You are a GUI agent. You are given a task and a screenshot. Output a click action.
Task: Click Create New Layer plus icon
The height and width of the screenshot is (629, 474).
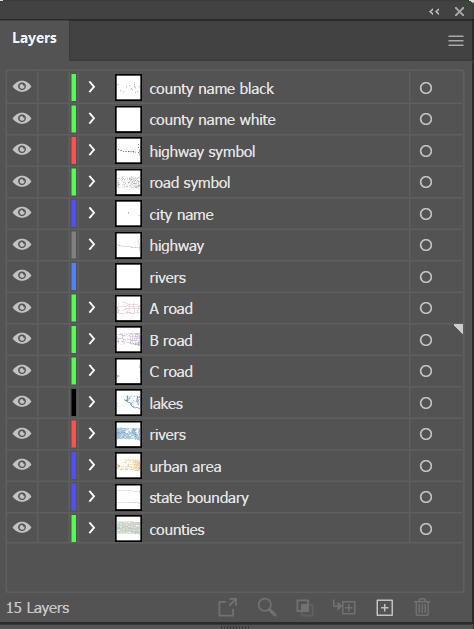coord(384,607)
